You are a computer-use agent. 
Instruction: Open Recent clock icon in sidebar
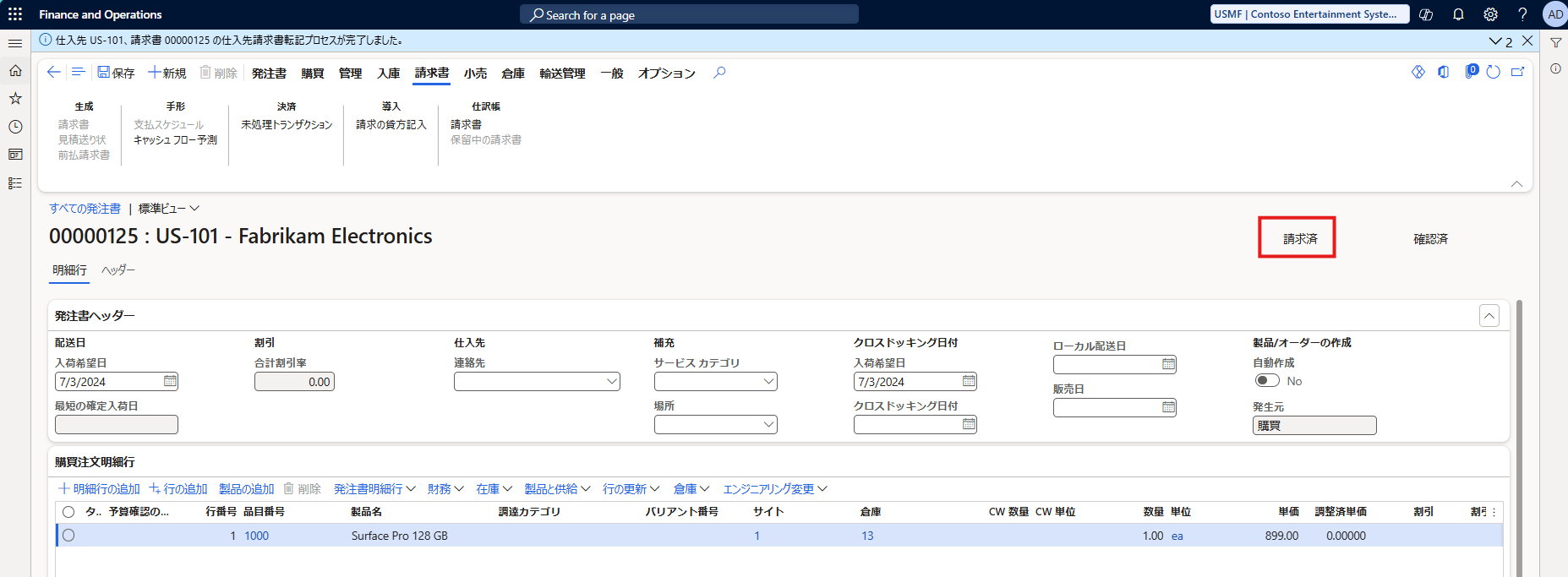tap(15, 127)
